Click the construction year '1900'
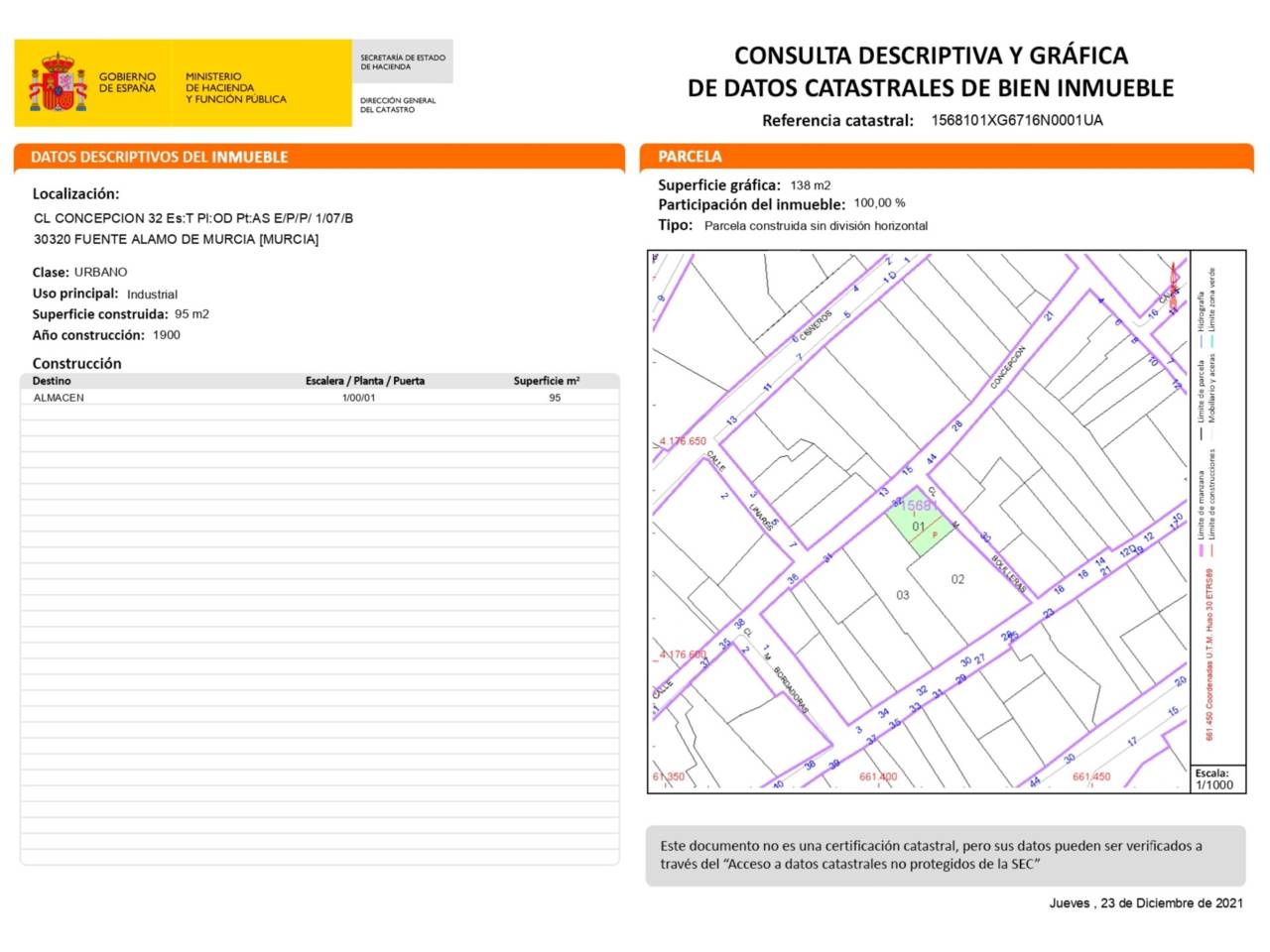 click(x=167, y=335)
